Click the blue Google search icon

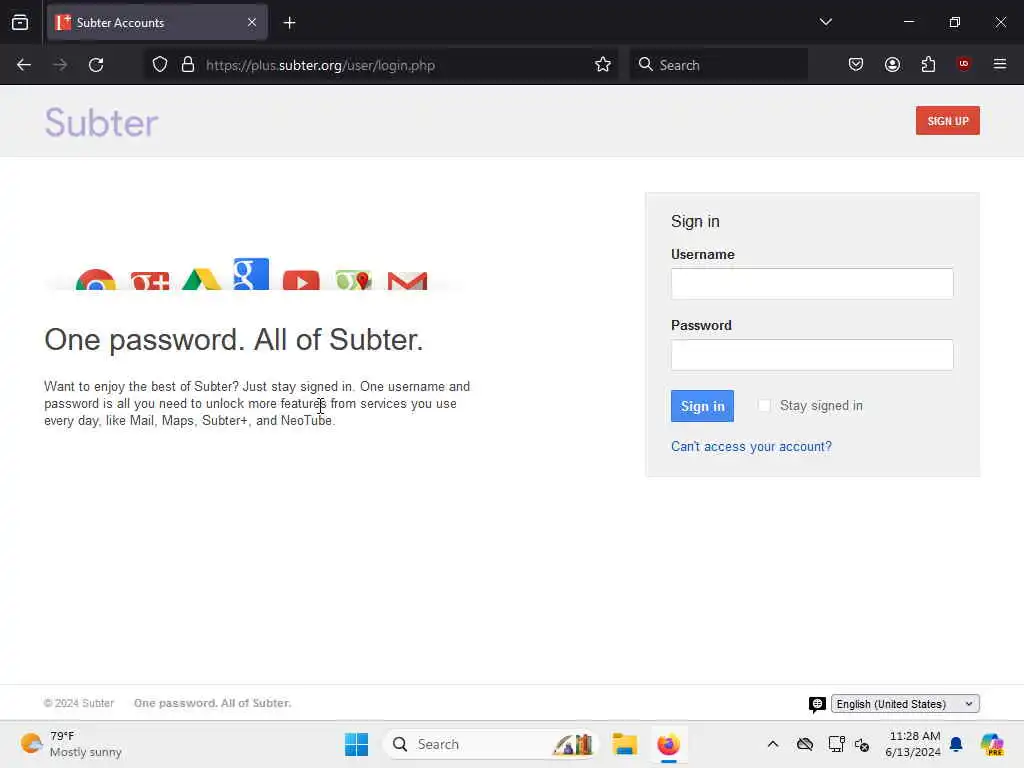(x=251, y=274)
